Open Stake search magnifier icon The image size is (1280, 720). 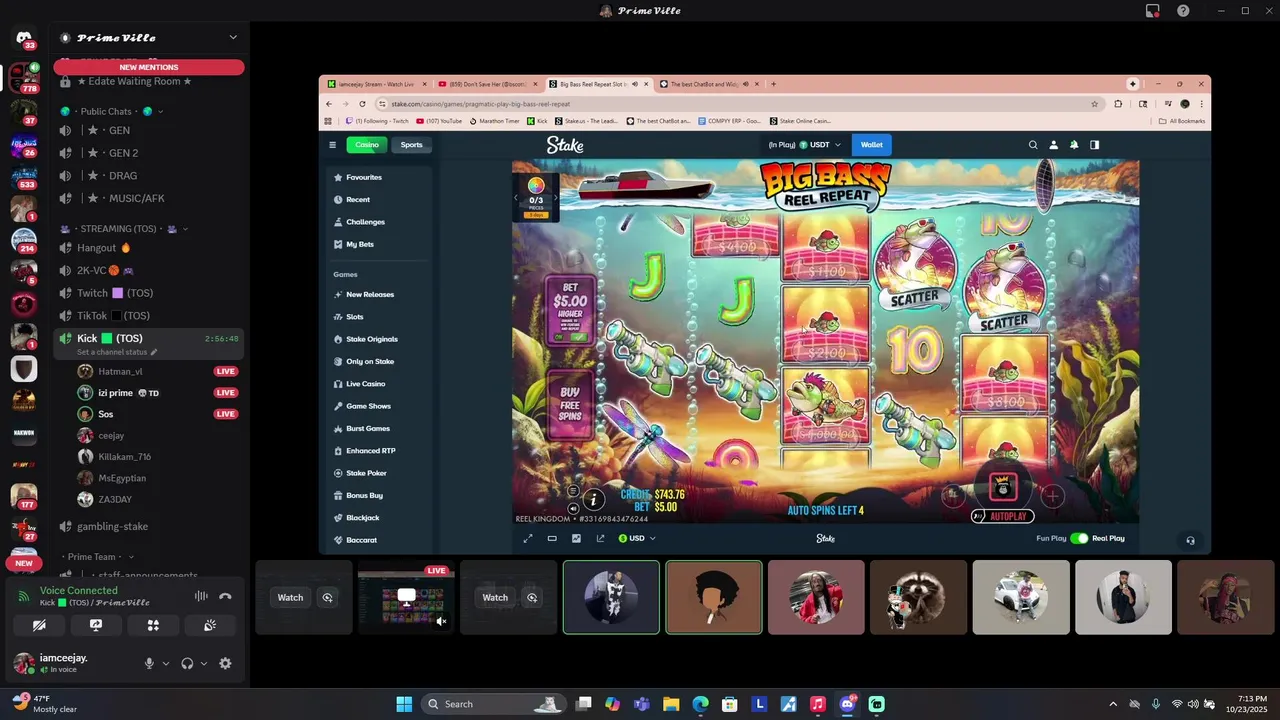[1033, 145]
